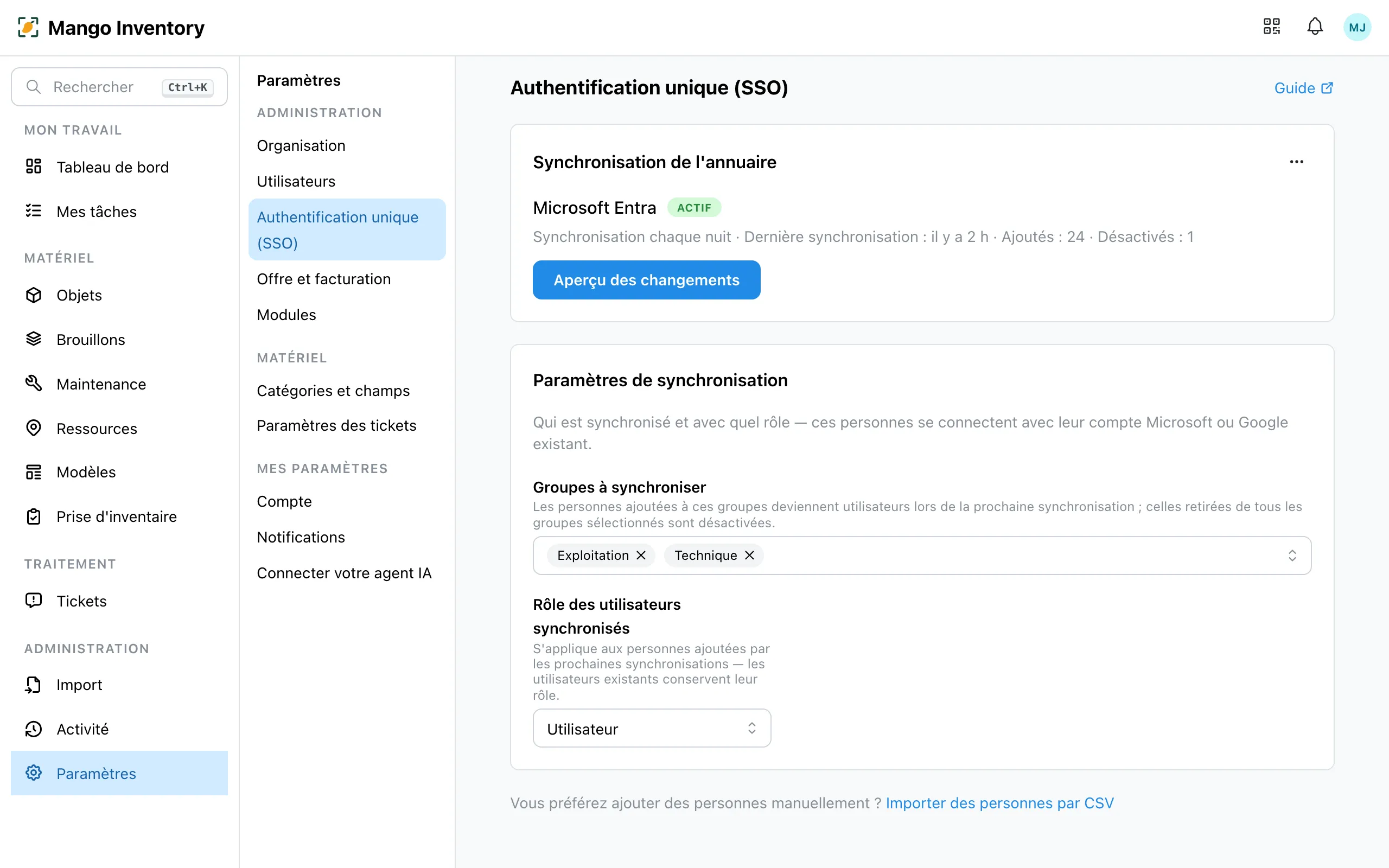
Task: Click the Mes tâches list icon
Action: click(x=34, y=211)
